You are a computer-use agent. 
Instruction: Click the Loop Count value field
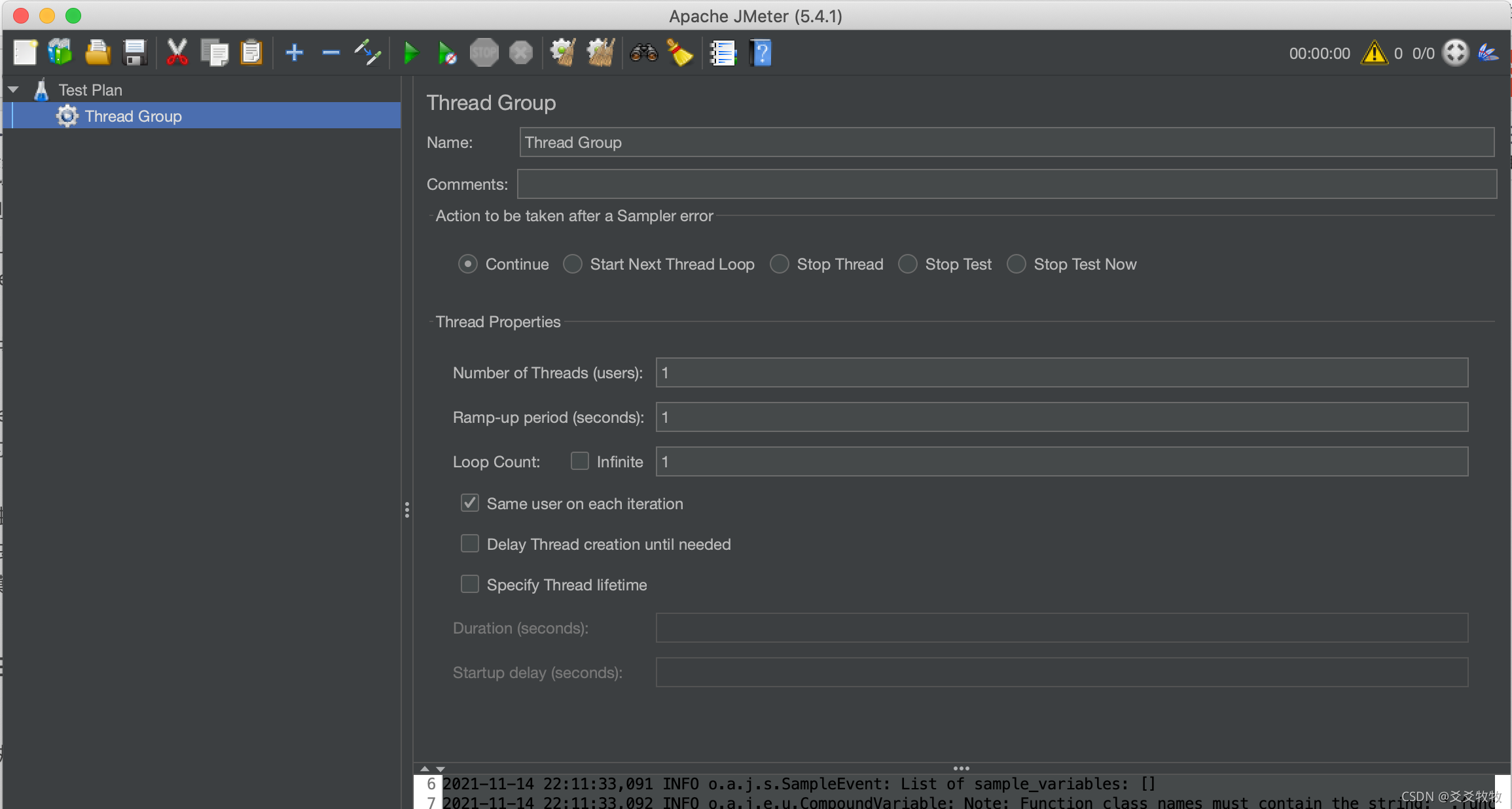1062,461
